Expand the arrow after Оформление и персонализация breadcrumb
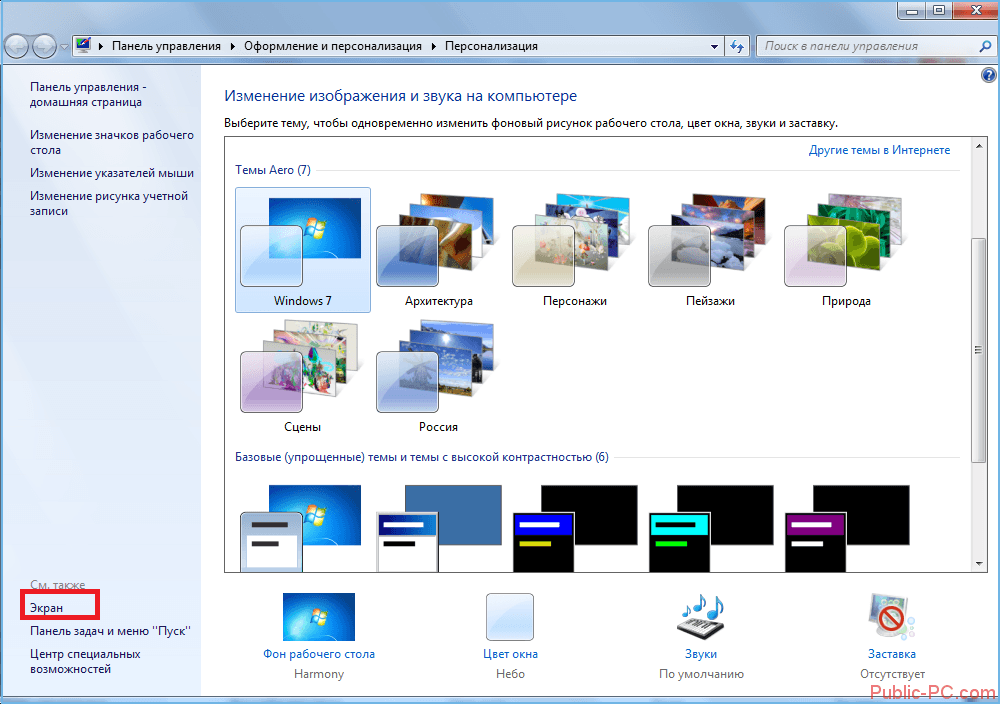The image size is (1000, 704). pyautogui.click(x=435, y=46)
